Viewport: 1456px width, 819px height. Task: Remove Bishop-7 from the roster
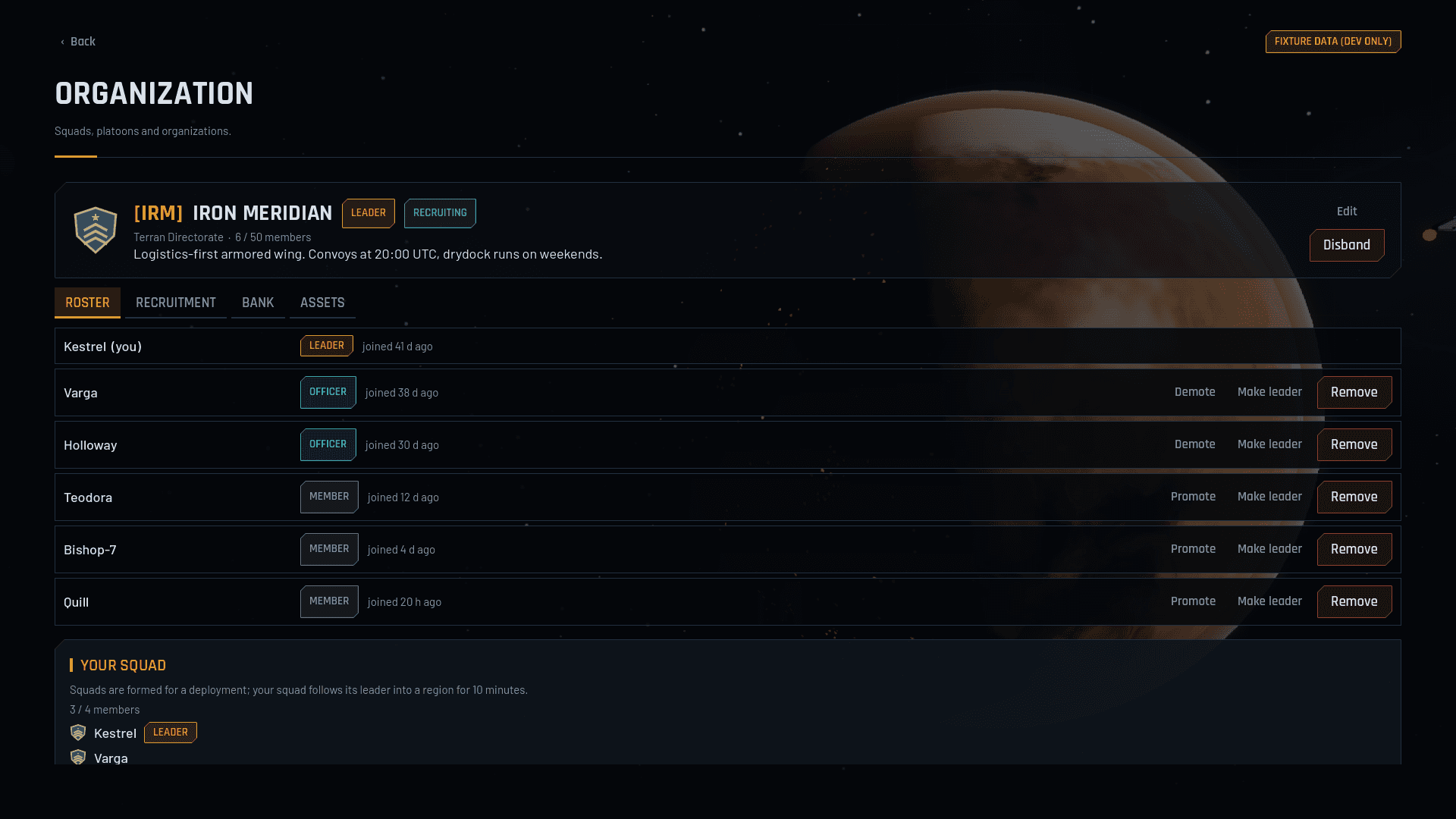[1354, 549]
